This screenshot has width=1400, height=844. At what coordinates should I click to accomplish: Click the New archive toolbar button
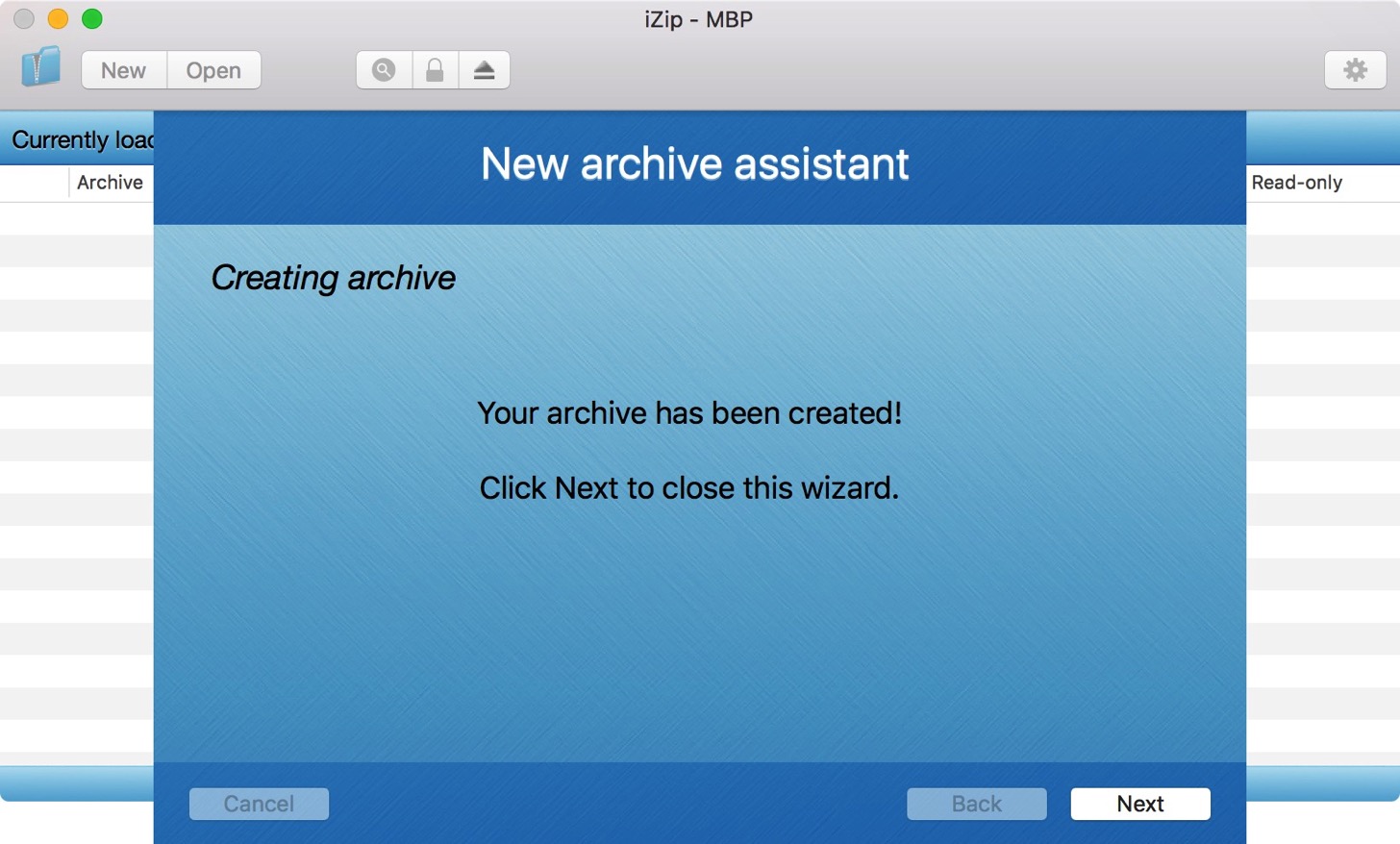pyautogui.click(x=124, y=70)
